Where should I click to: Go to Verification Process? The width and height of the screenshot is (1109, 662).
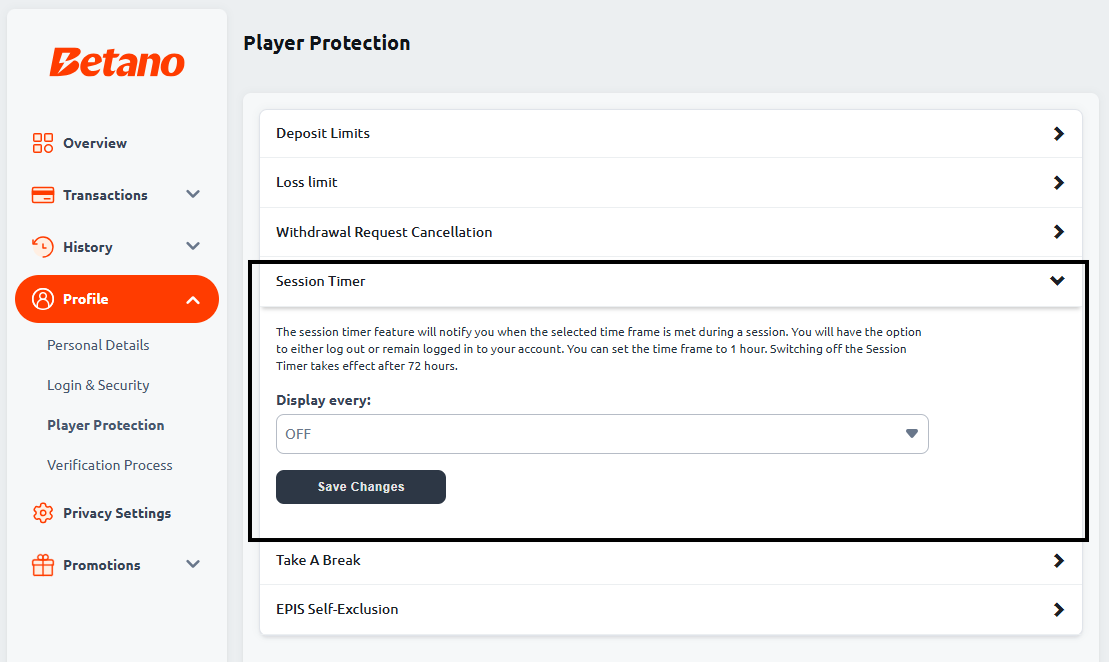click(x=110, y=465)
